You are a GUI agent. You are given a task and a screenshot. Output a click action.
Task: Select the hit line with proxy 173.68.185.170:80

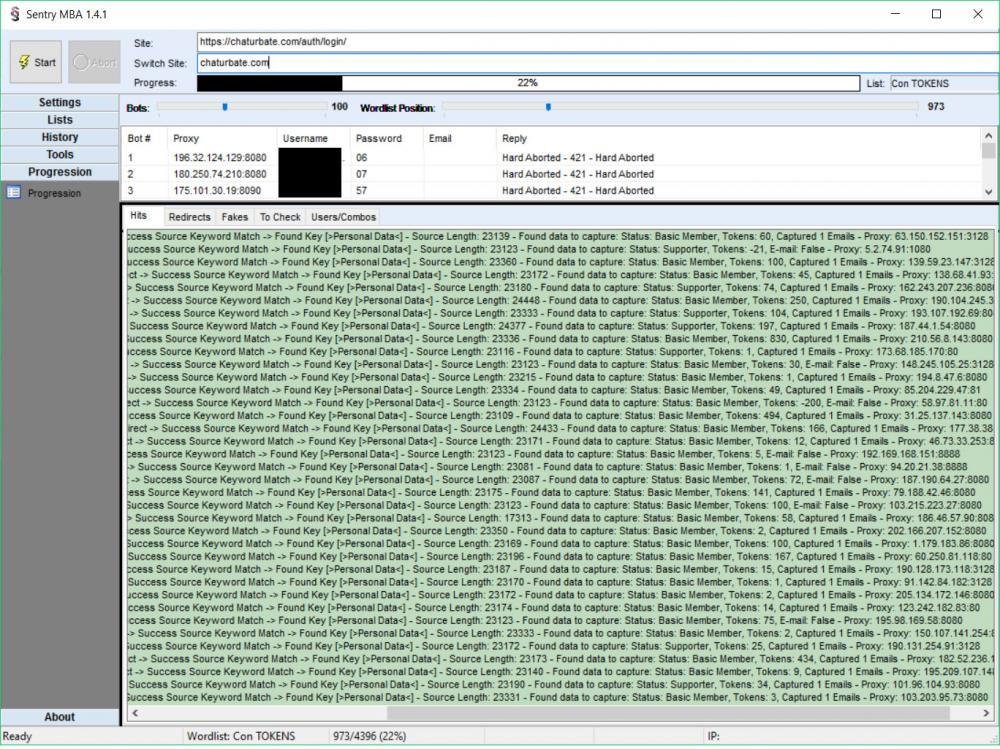560,352
